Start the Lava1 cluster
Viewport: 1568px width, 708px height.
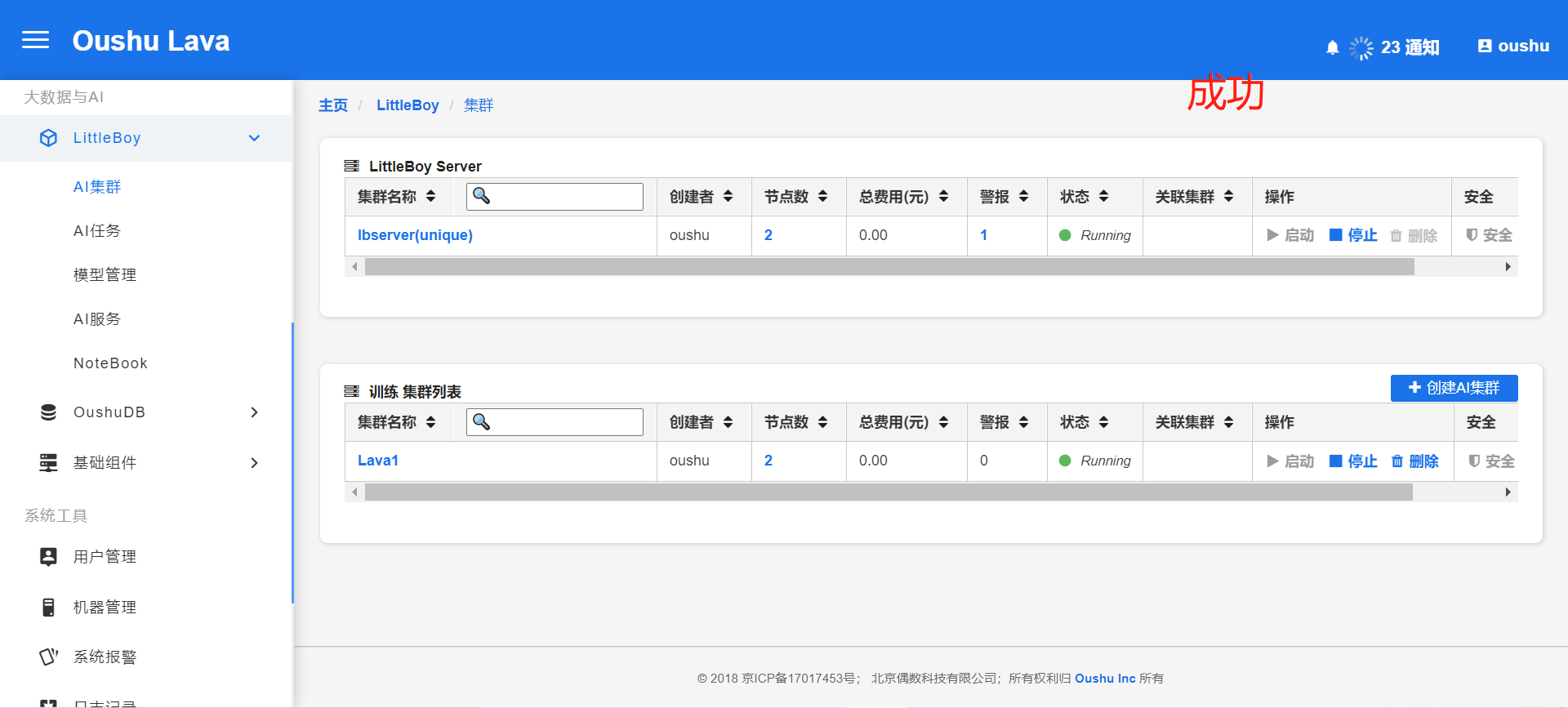pyautogui.click(x=1290, y=461)
